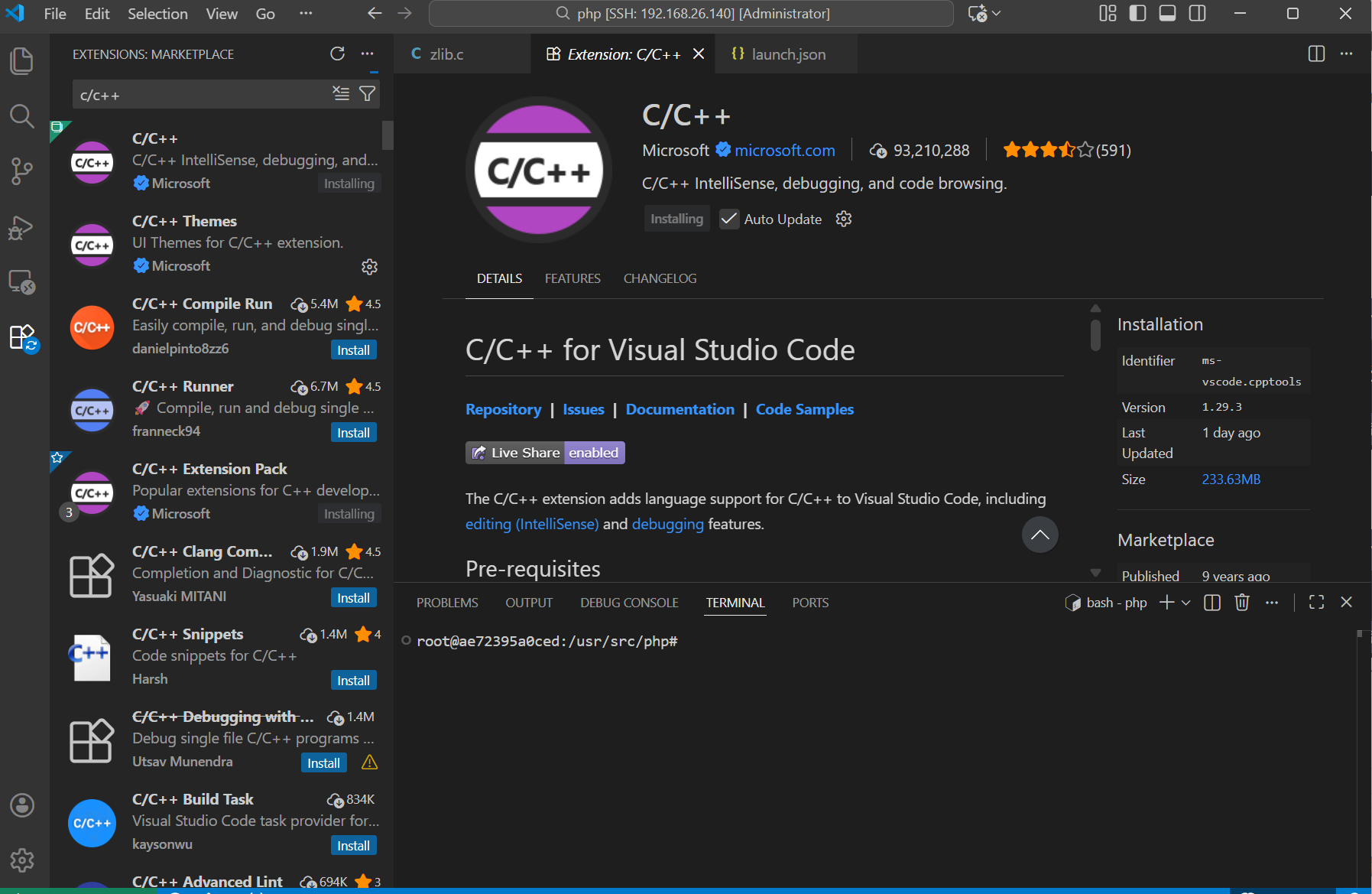Open new terminal launch profile dropdown

point(1186,603)
